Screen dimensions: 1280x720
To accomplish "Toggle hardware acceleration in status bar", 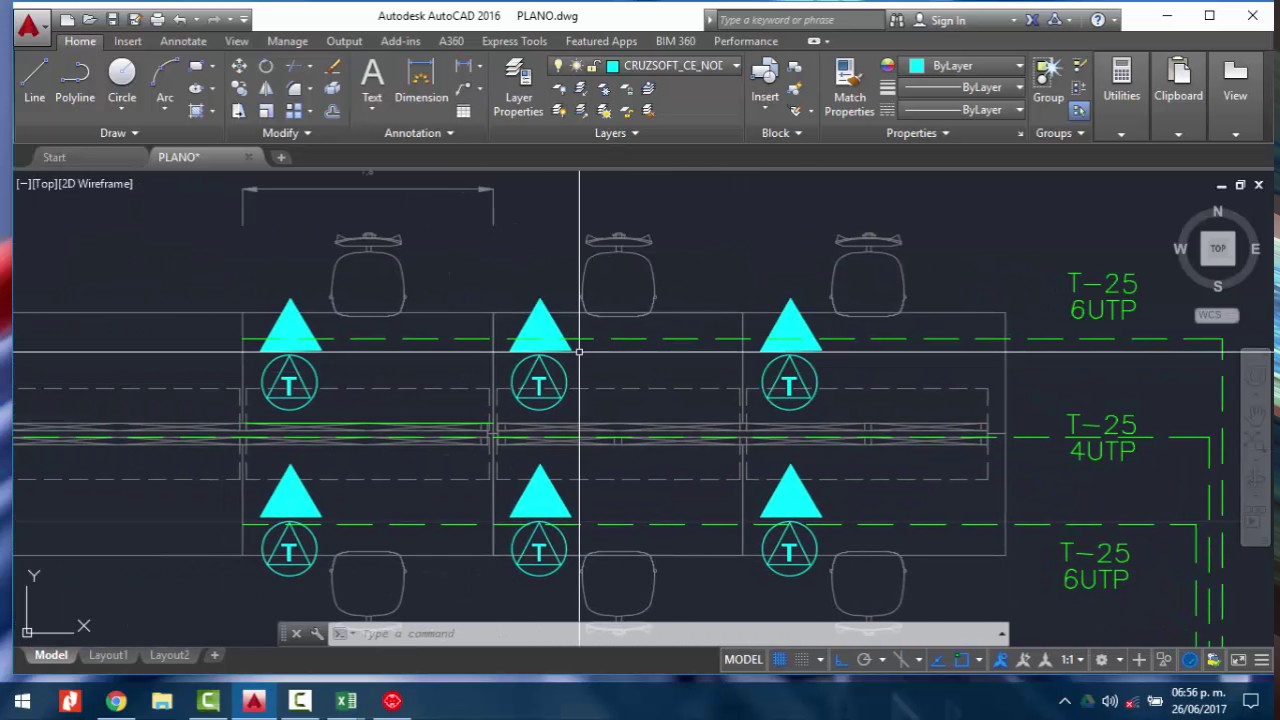I will click(1190, 659).
